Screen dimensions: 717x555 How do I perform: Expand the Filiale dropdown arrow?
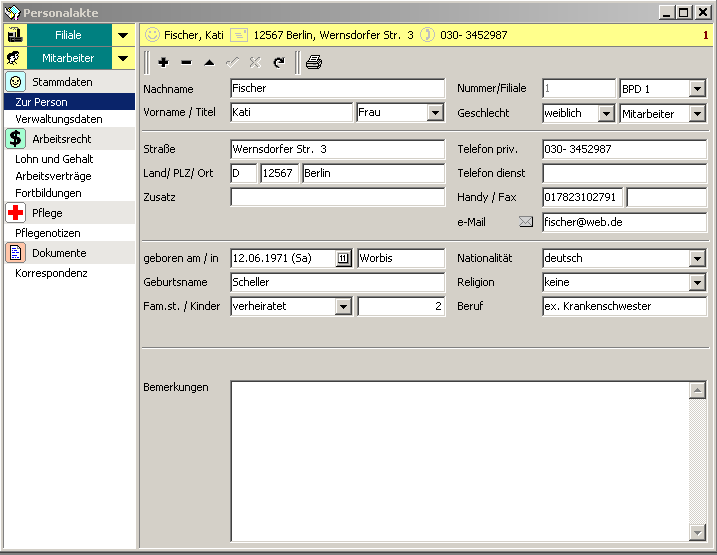pyautogui.click(x=123, y=35)
